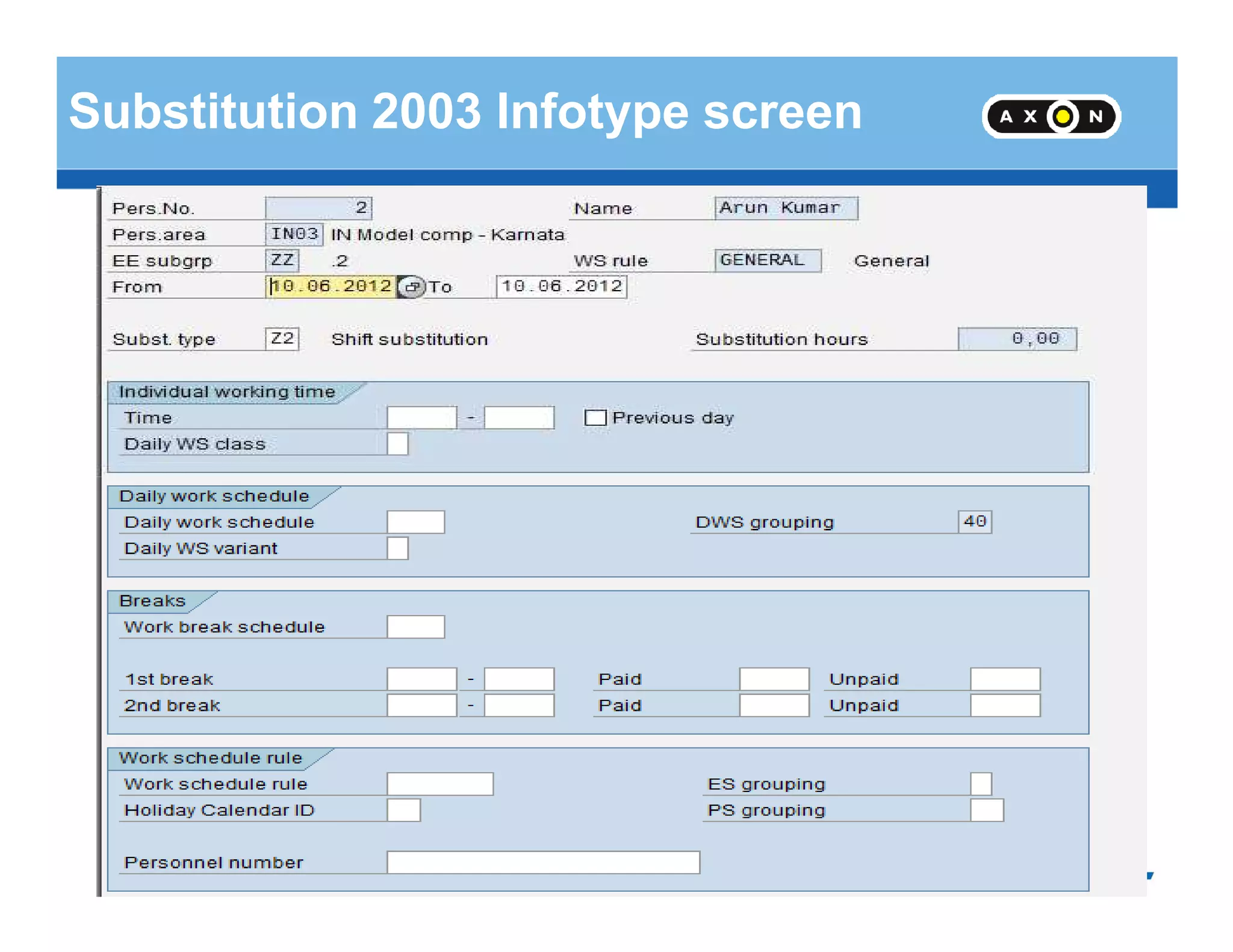Click the 2nd break start time field
This screenshot has height=952, width=1233.
[x=422, y=705]
